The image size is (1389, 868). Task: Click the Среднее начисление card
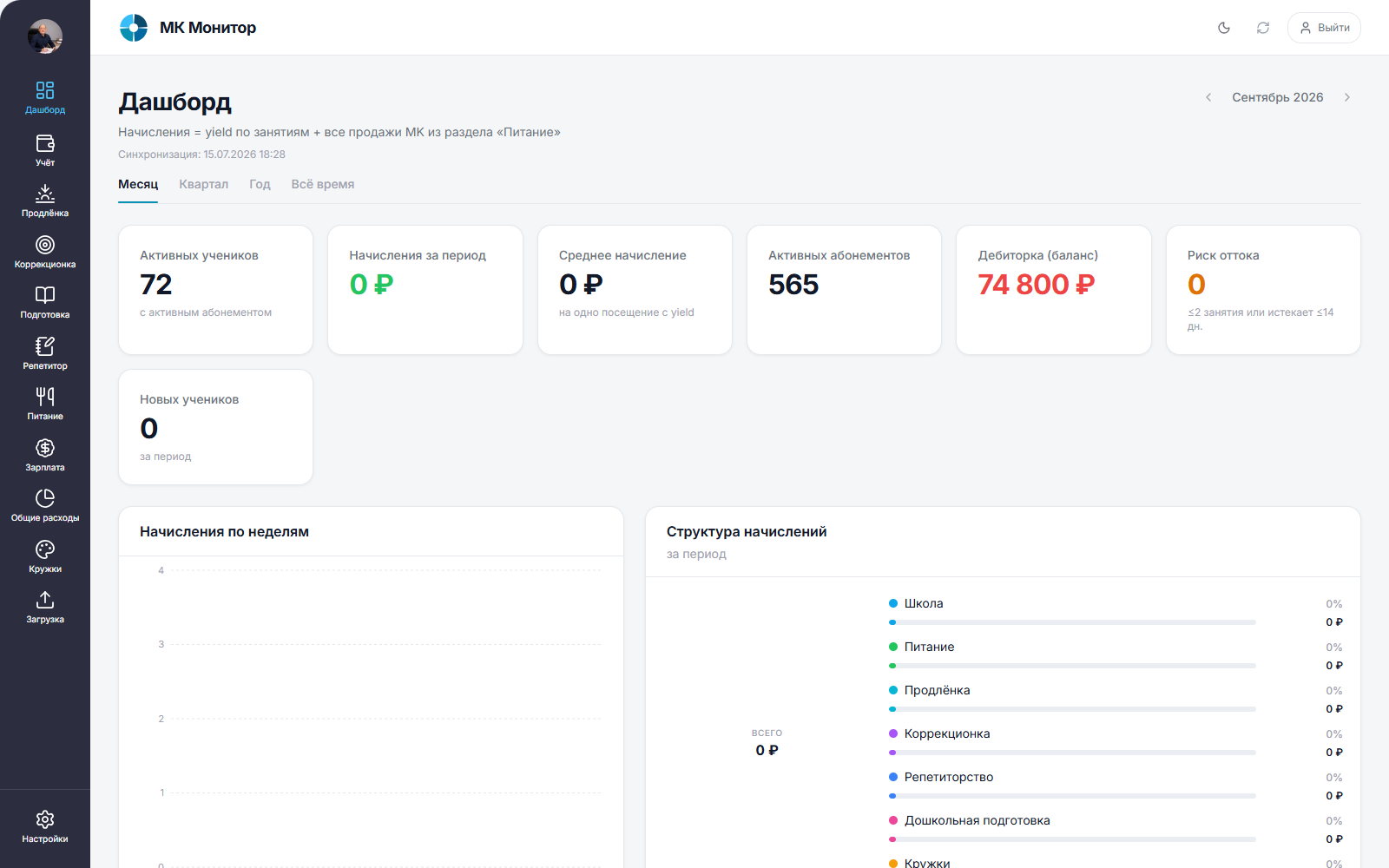coord(635,290)
